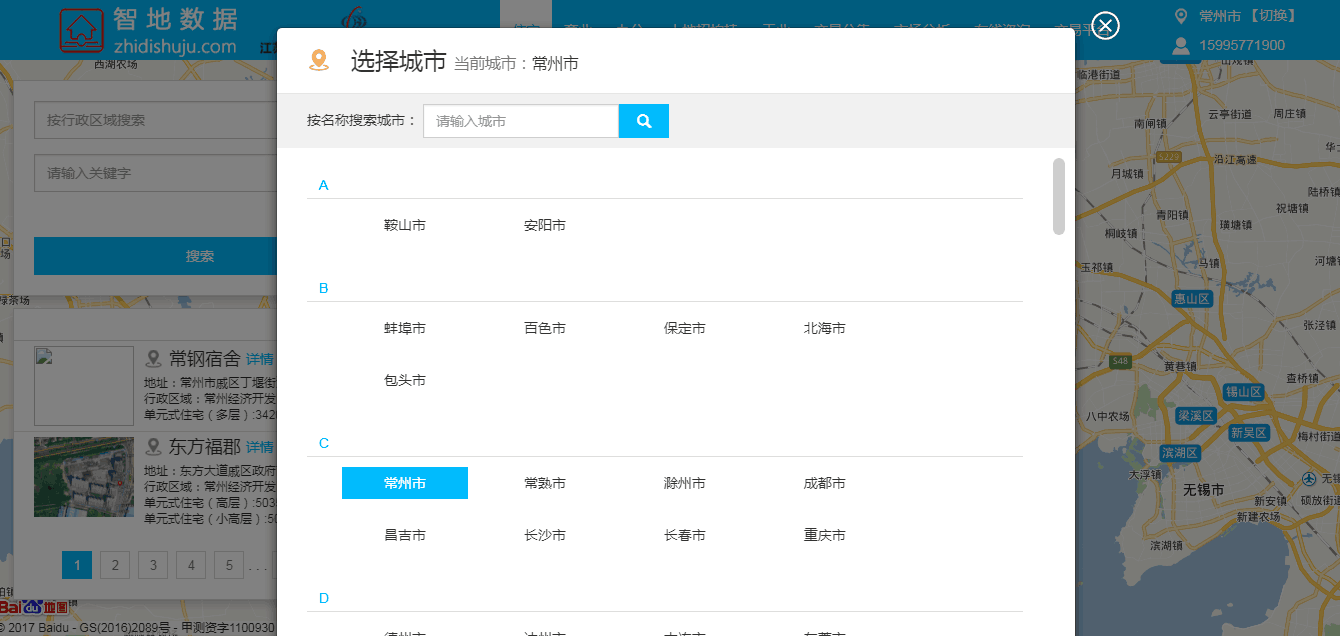The height and width of the screenshot is (636, 1340).
Task: Click the location marker next to 常州市【切换】
Action: pyautogui.click(x=1181, y=16)
